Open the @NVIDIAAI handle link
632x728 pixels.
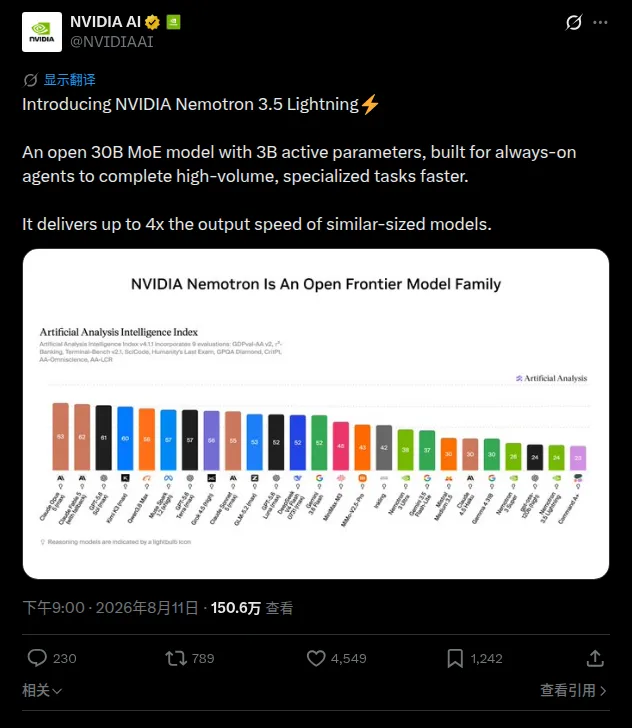[111, 42]
